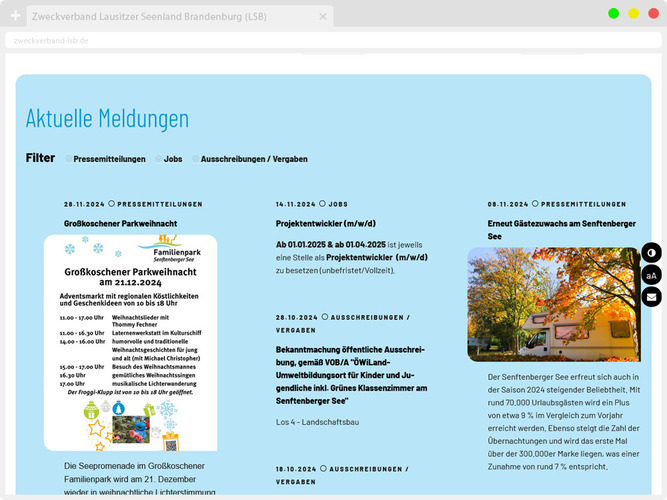The width and height of the screenshot is (667, 500).
Task: Select the Jobs filter option
Action: [158, 159]
